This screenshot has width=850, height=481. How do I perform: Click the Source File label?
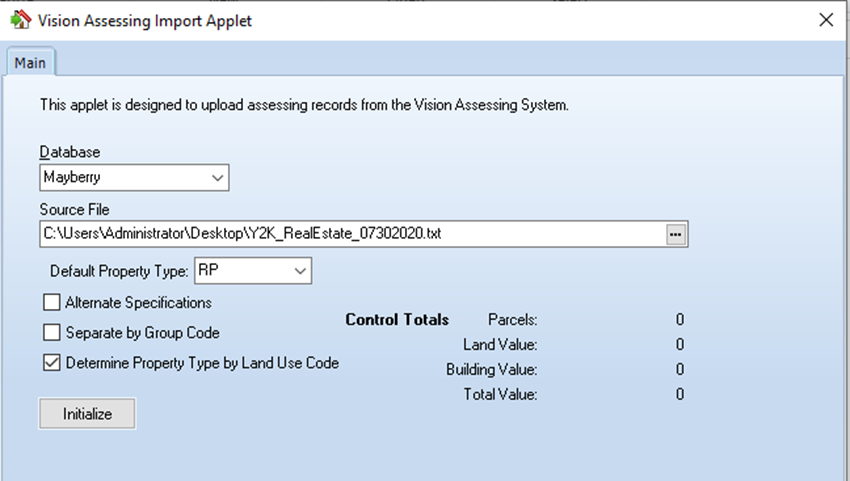pyautogui.click(x=74, y=209)
